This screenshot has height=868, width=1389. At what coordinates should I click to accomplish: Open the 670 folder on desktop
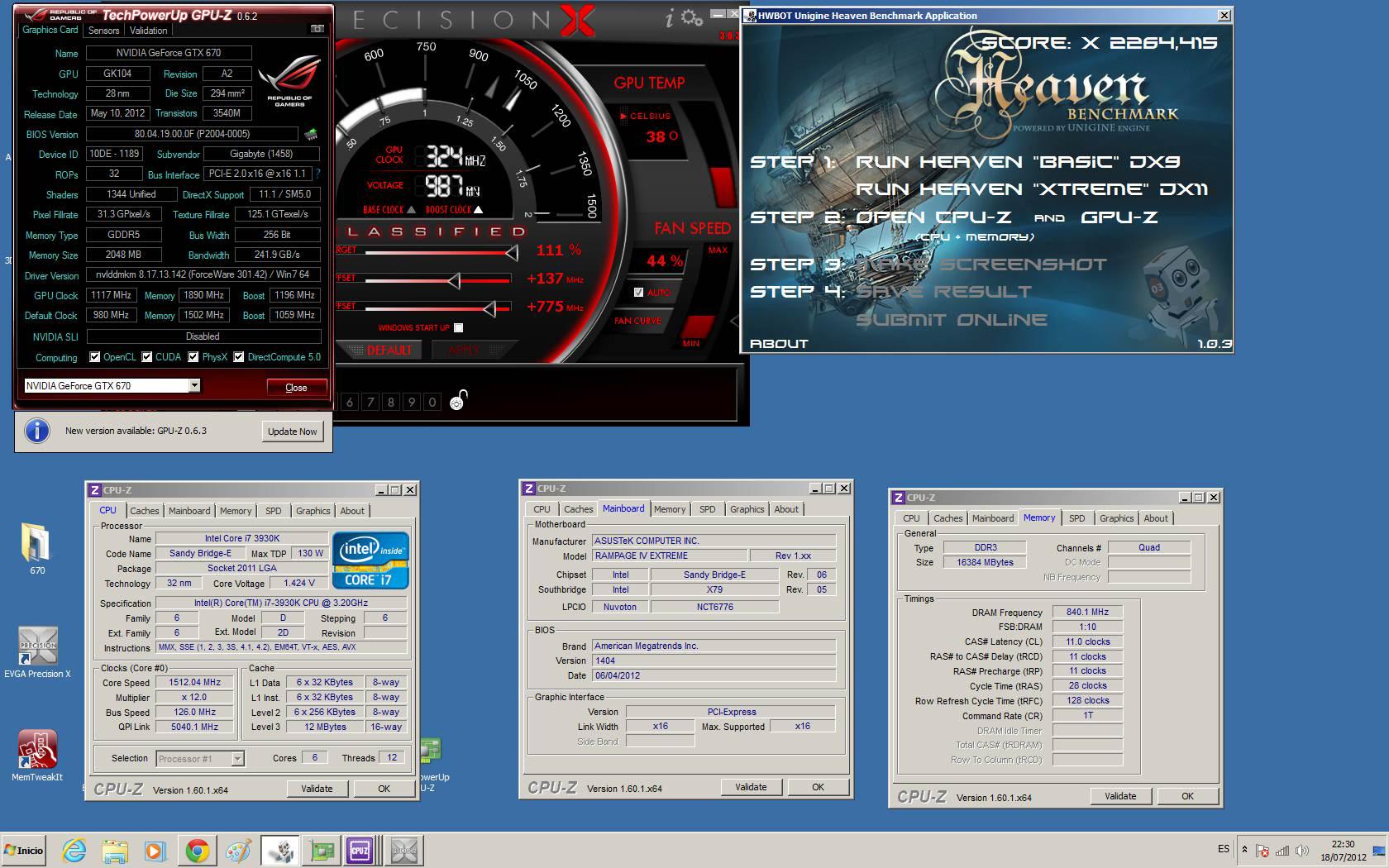(x=36, y=548)
